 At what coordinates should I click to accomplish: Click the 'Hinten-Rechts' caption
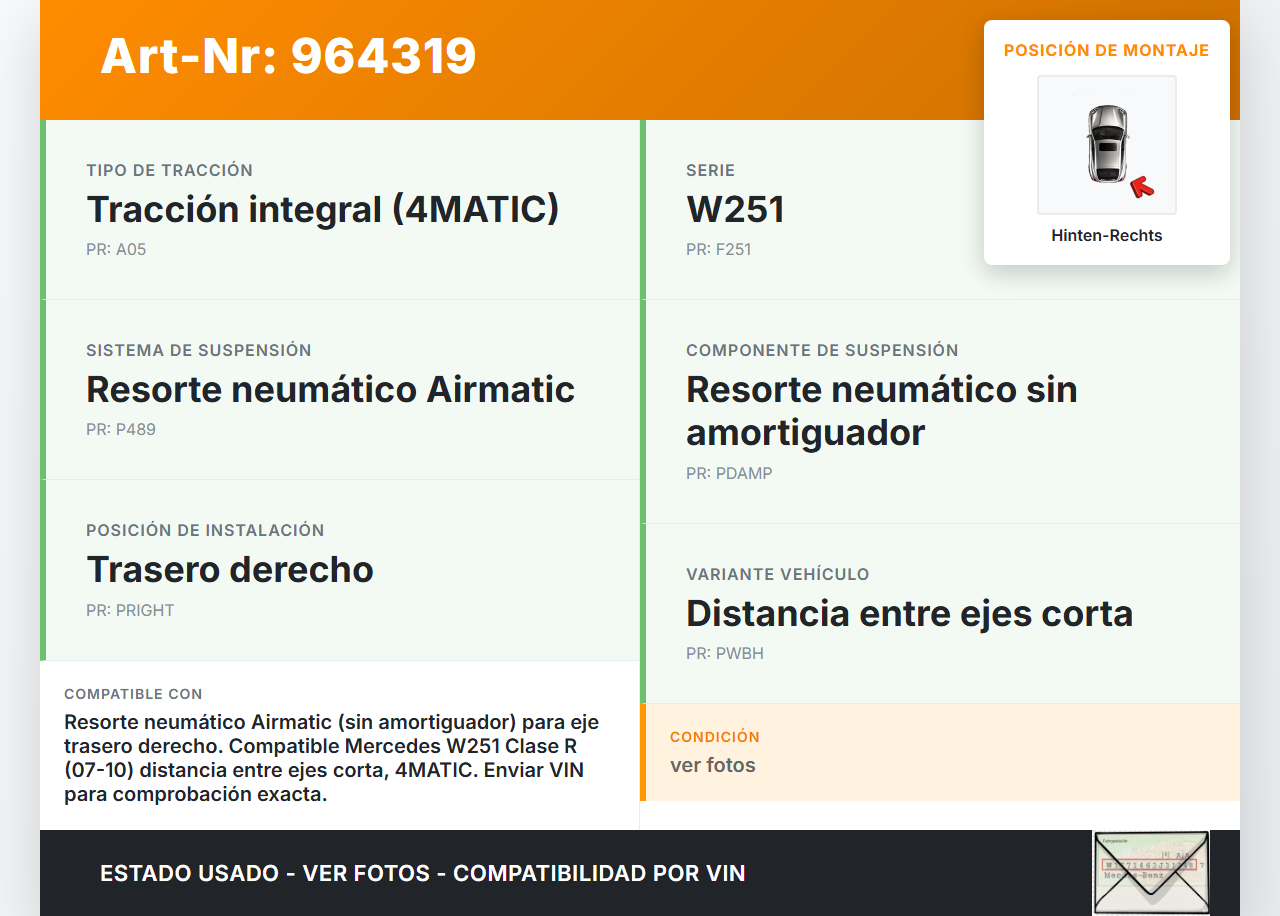coord(1107,236)
